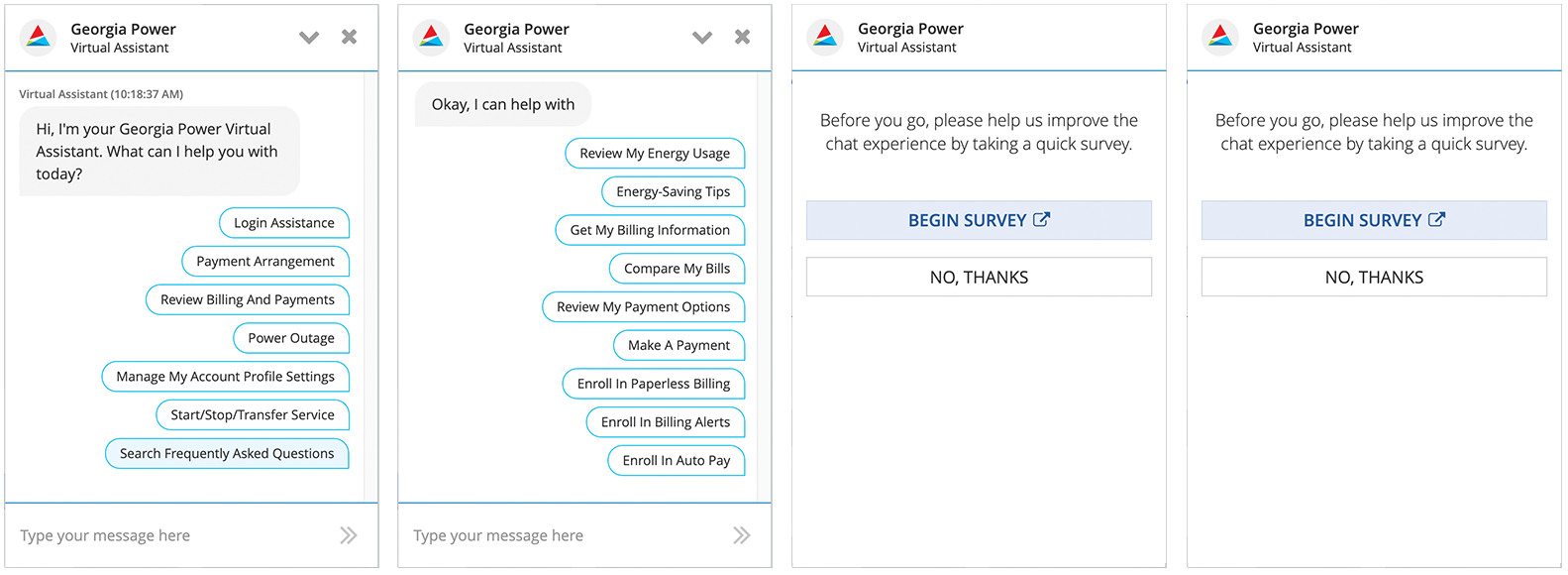Select Manage My Account Profile Settings
Image resolution: width=1568 pixels, height=575 pixels.
coord(226,377)
